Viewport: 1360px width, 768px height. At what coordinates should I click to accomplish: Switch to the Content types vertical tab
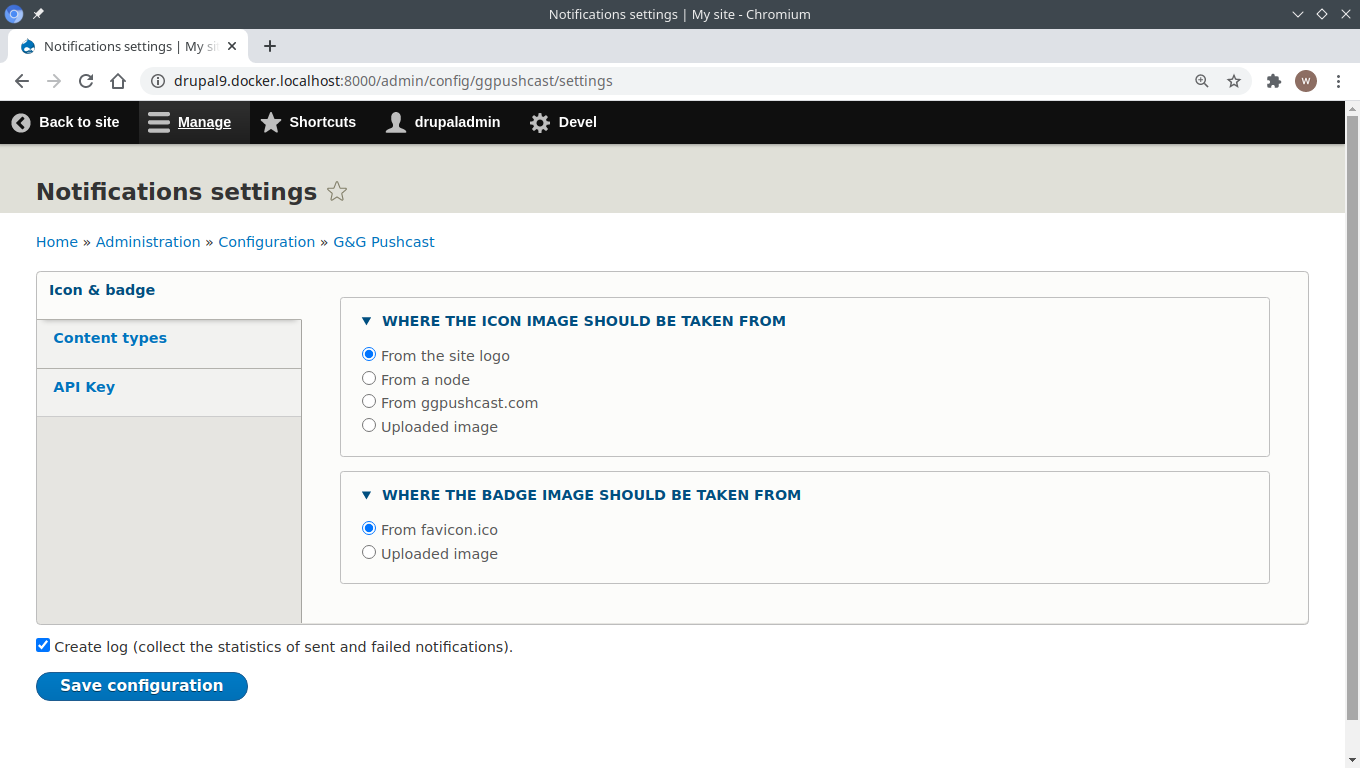110,338
